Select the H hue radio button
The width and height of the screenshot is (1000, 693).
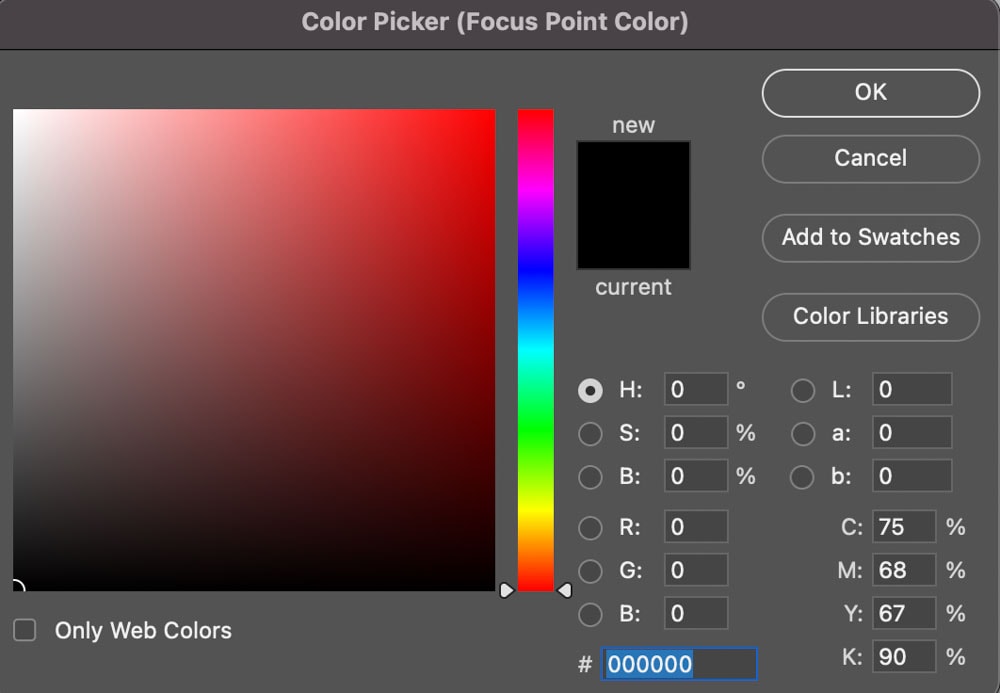click(x=590, y=390)
